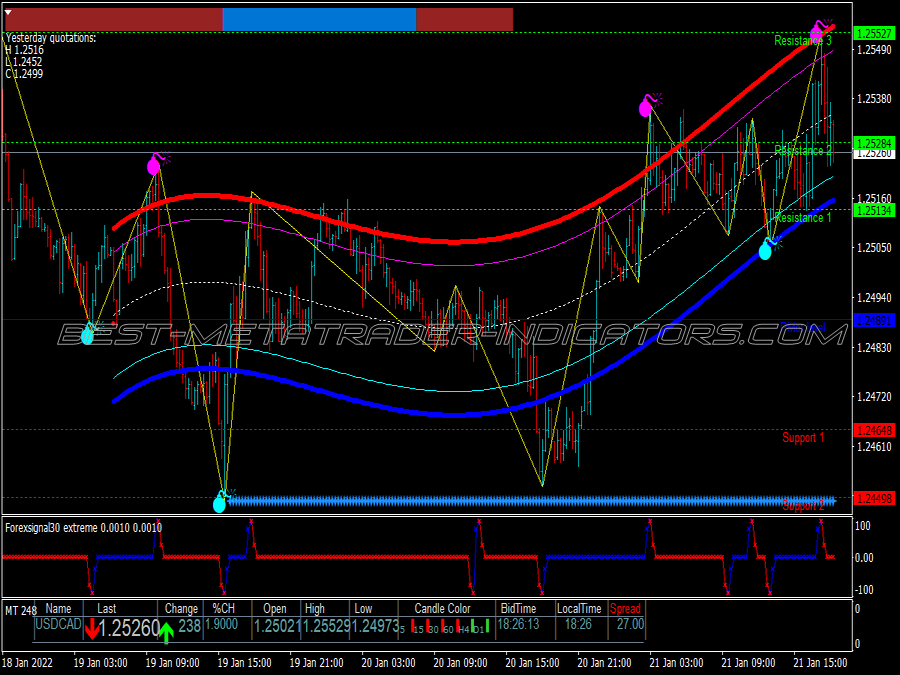Click yesterday's high value H 1.2516
The width and height of the screenshot is (900, 675).
(24, 50)
